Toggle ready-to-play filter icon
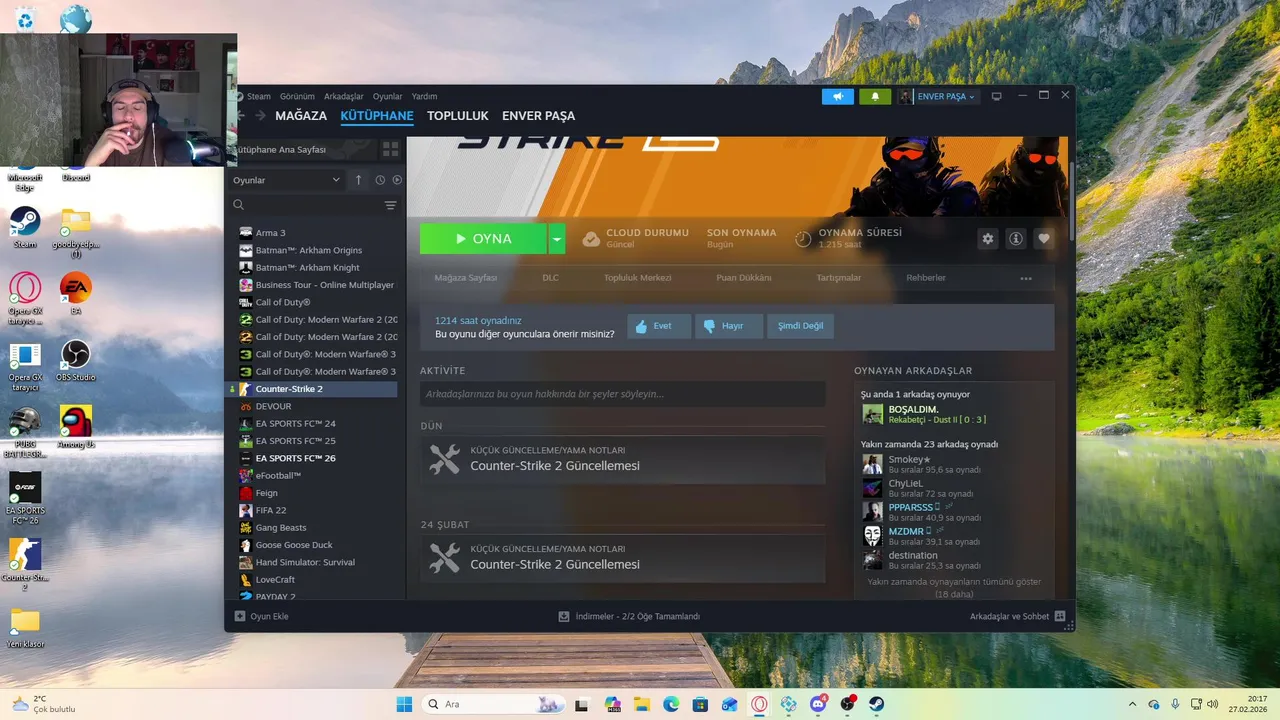 pyautogui.click(x=397, y=180)
